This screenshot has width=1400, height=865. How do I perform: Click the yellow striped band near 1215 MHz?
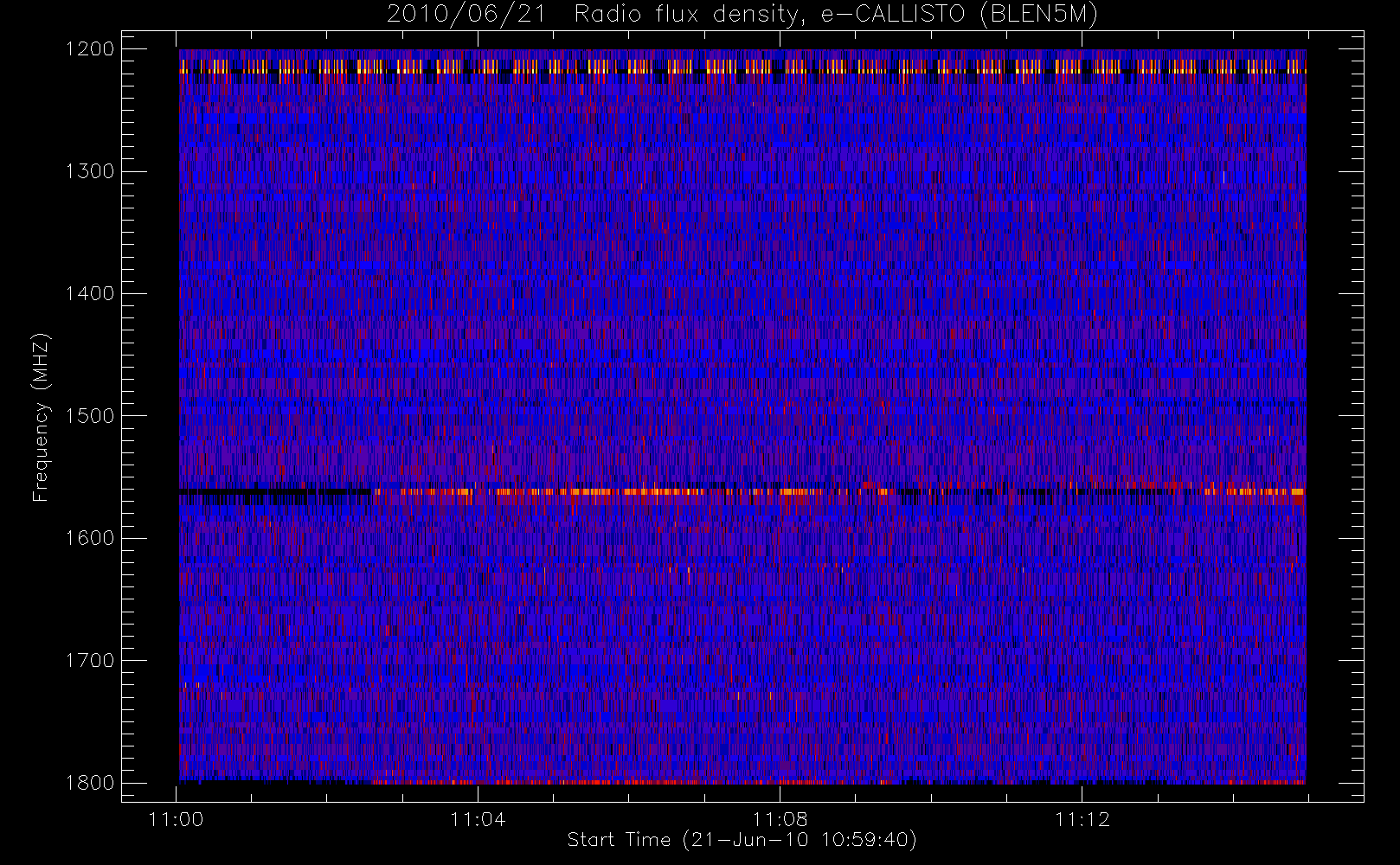coord(742,67)
